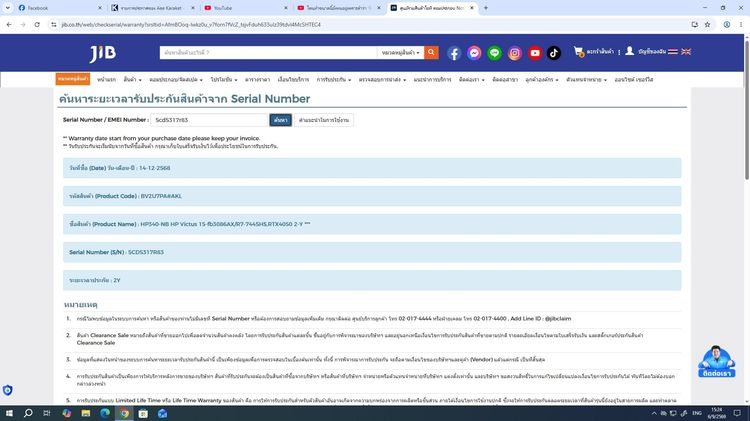Click the JIB logo
750x421 pixels.
click(103, 53)
